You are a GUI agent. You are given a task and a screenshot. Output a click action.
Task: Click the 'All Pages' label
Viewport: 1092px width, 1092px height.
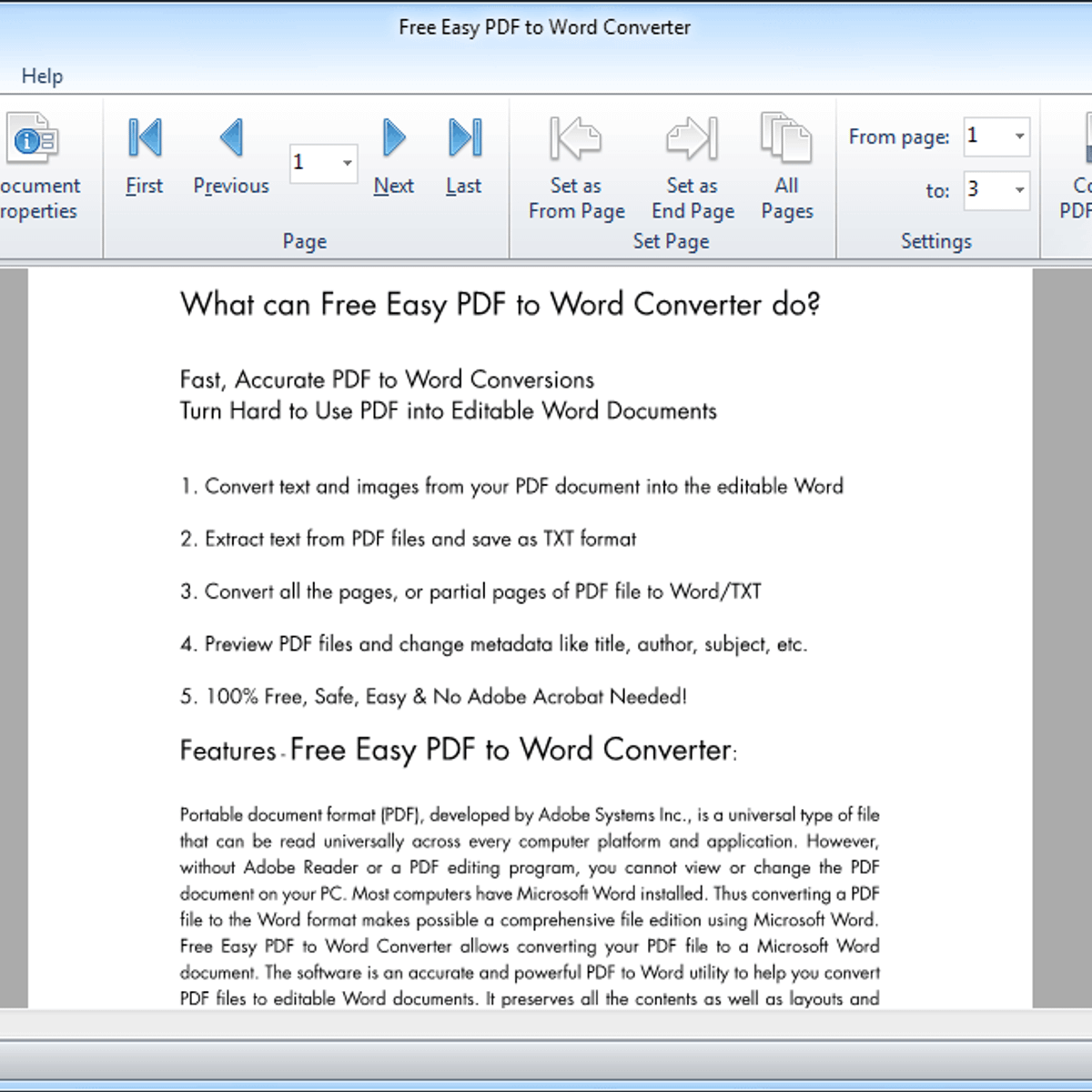click(787, 198)
